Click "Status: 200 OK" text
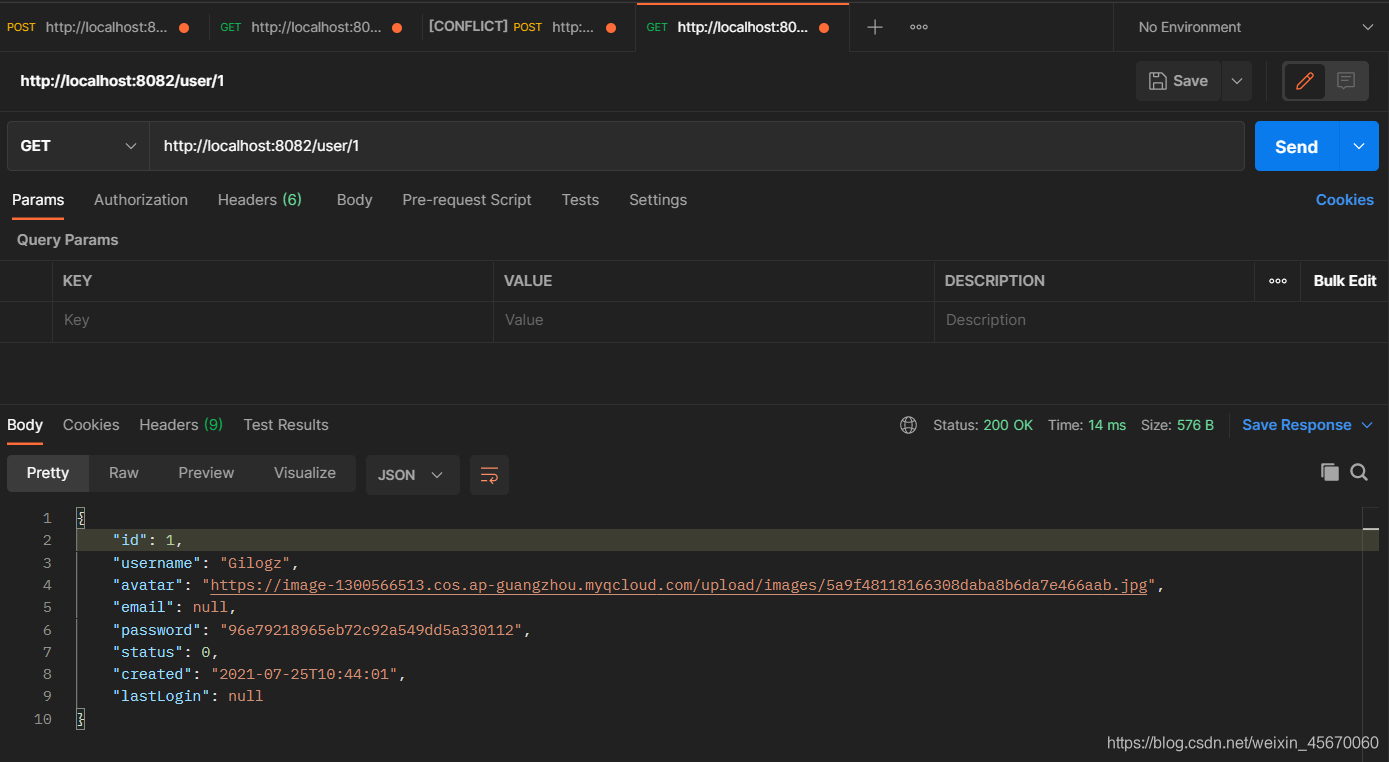 point(983,425)
